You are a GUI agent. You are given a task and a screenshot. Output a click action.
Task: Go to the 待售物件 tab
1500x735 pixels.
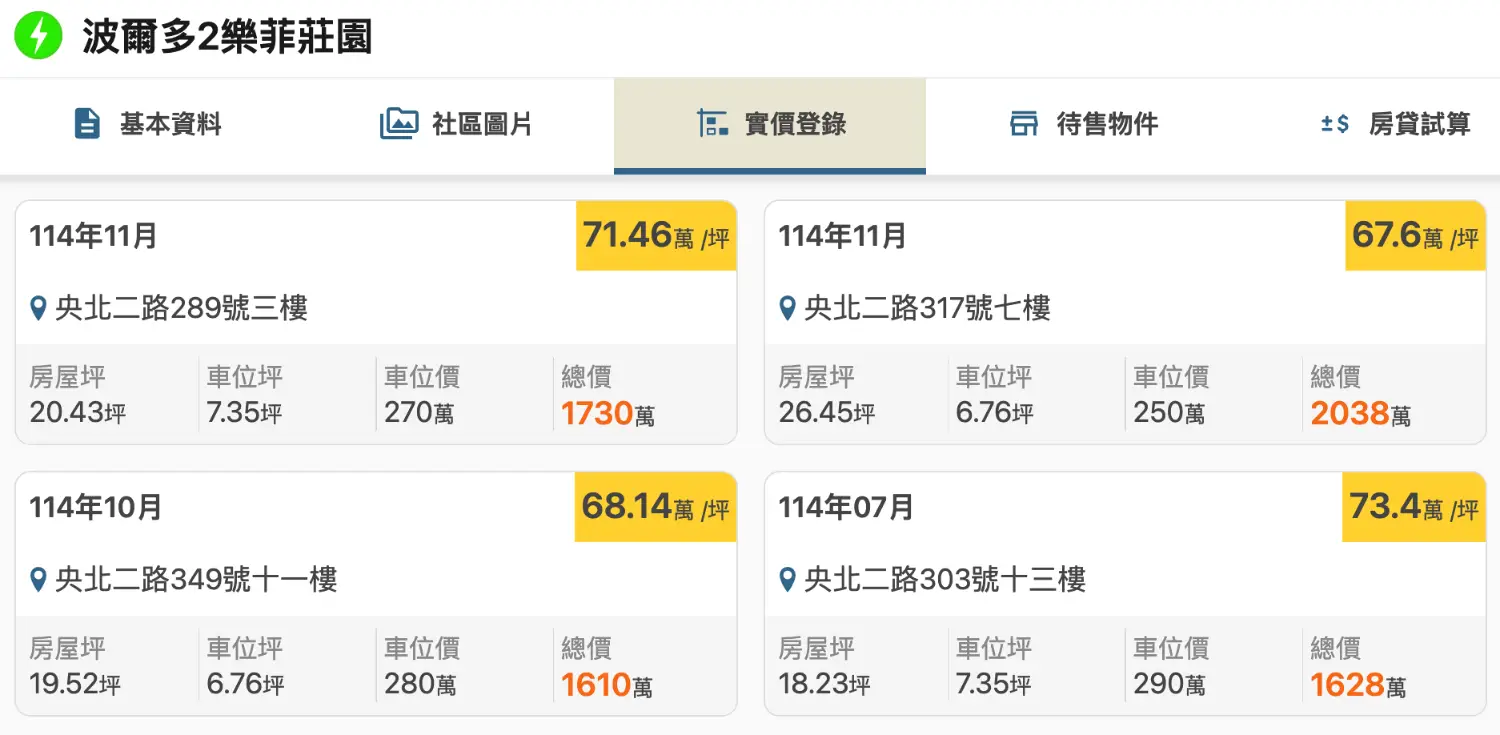click(1084, 124)
